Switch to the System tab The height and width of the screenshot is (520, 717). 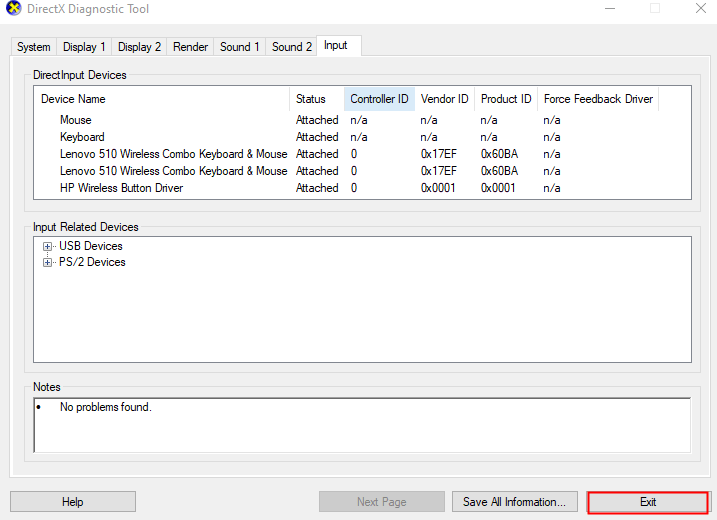pos(33,47)
